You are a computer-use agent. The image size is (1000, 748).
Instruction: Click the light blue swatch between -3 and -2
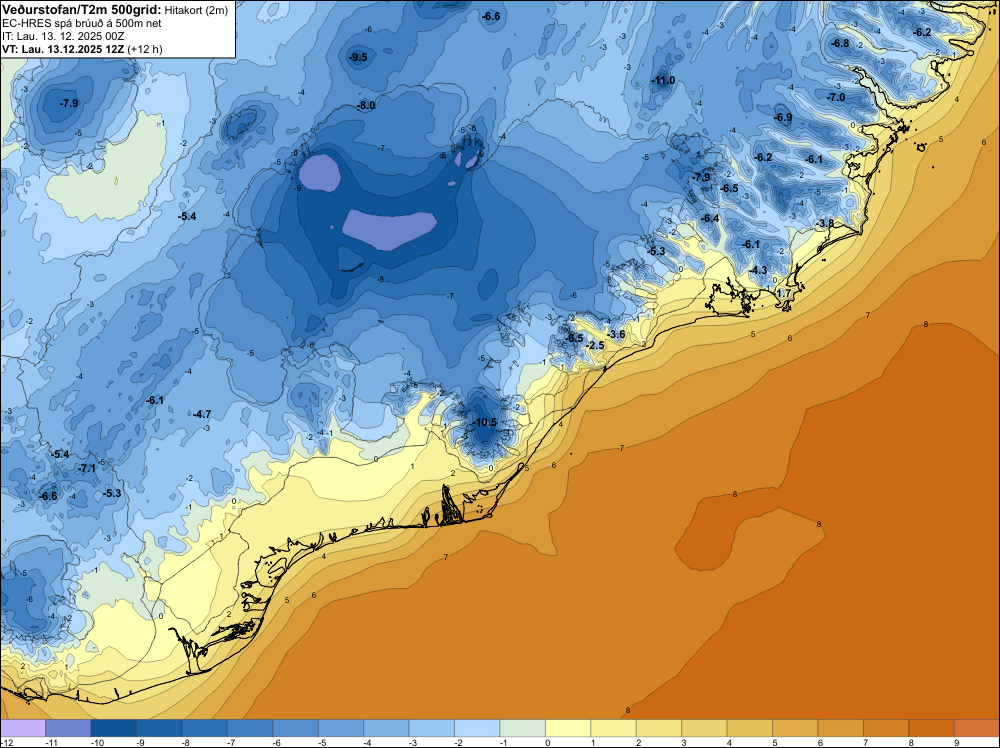pos(432,728)
